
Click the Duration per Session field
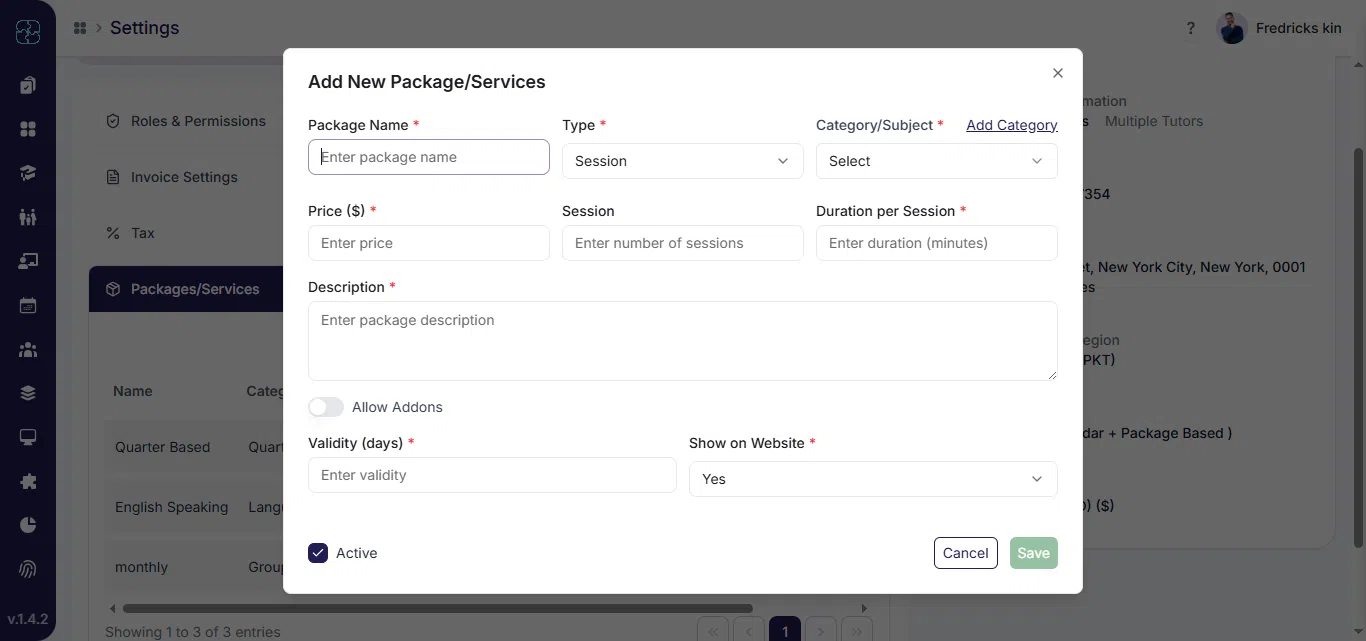937,243
